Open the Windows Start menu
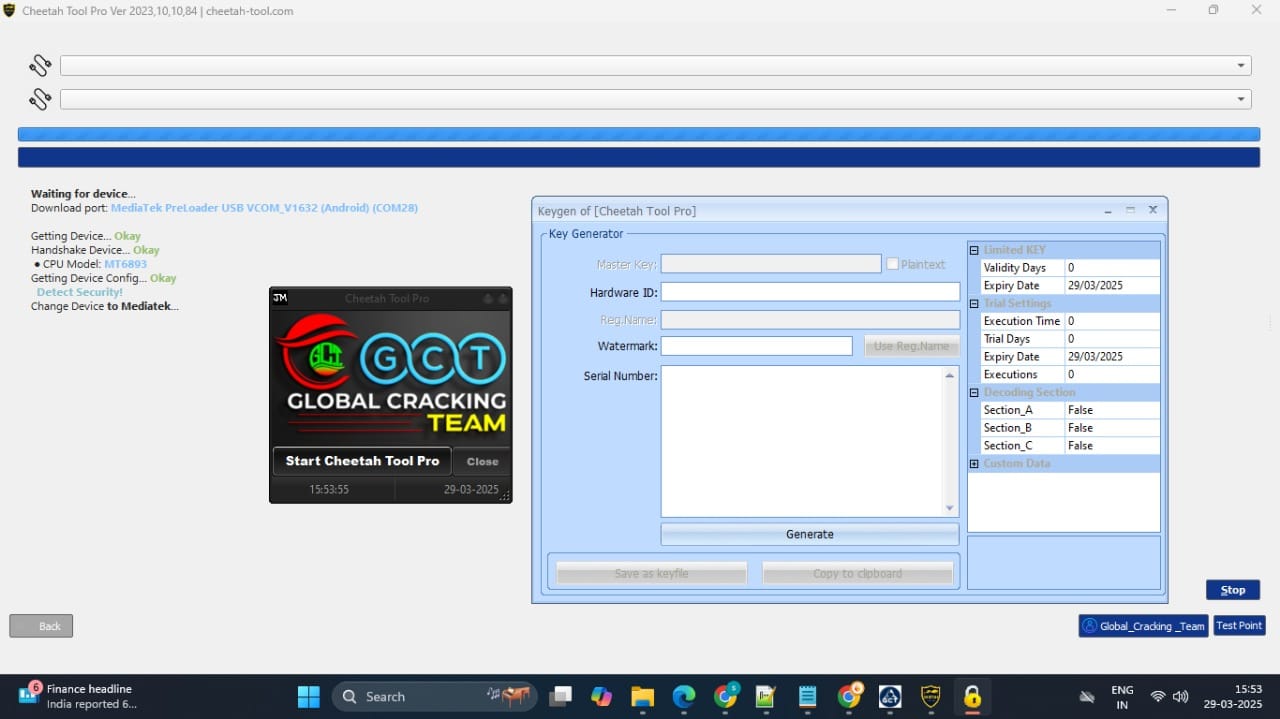Viewport: 1280px width, 719px height. pos(309,696)
